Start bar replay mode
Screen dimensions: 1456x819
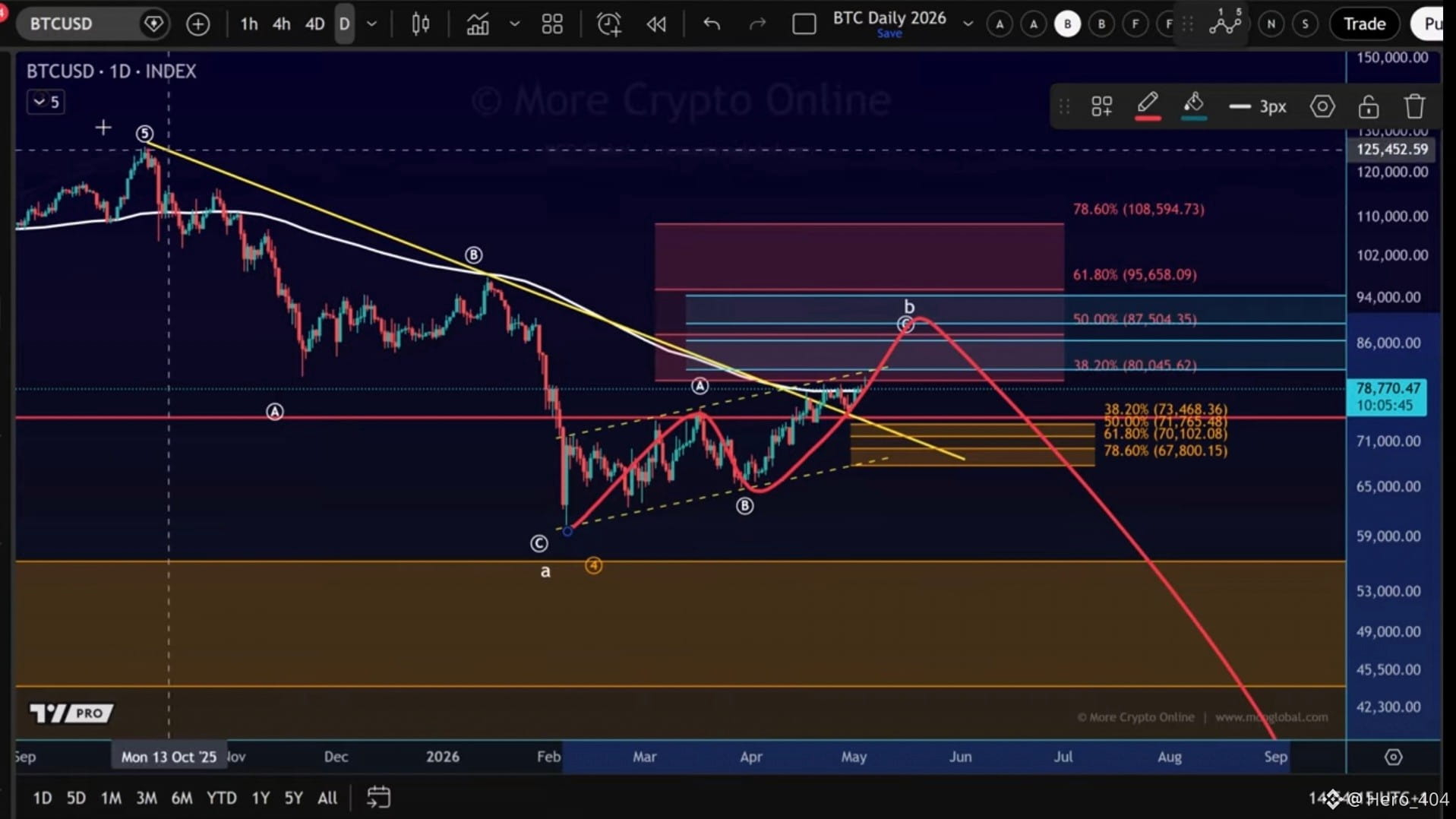coord(656,24)
